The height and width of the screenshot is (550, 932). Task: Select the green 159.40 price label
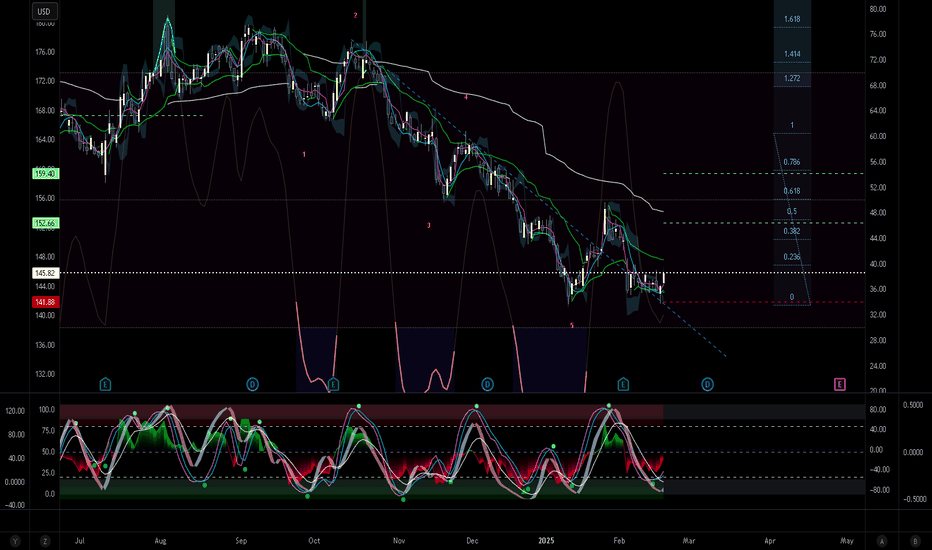[45, 174]
